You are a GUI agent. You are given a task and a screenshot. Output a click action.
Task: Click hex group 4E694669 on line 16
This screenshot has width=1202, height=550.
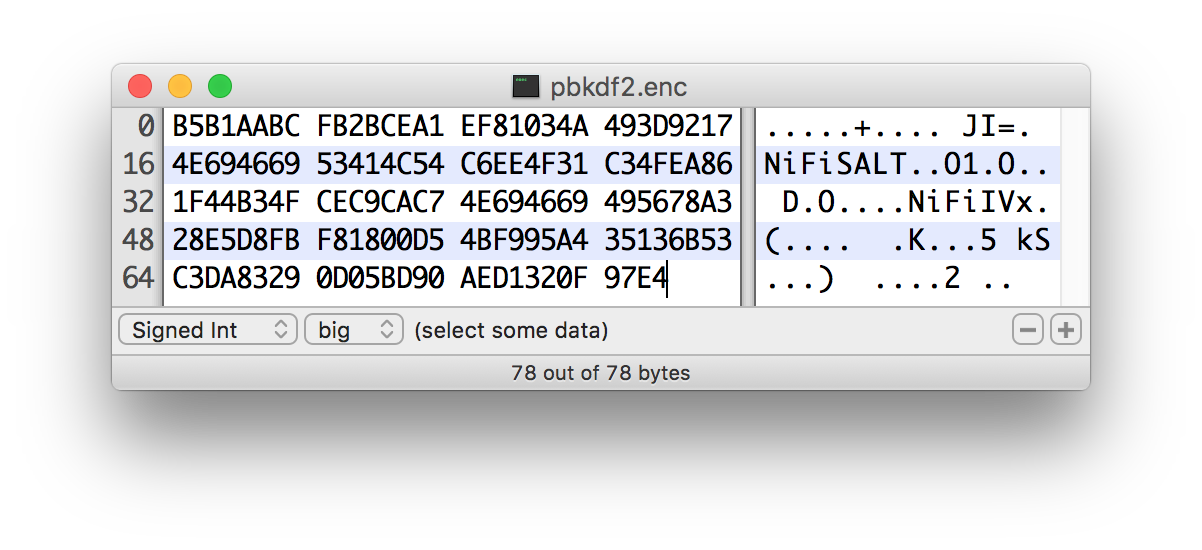(236, 164)
